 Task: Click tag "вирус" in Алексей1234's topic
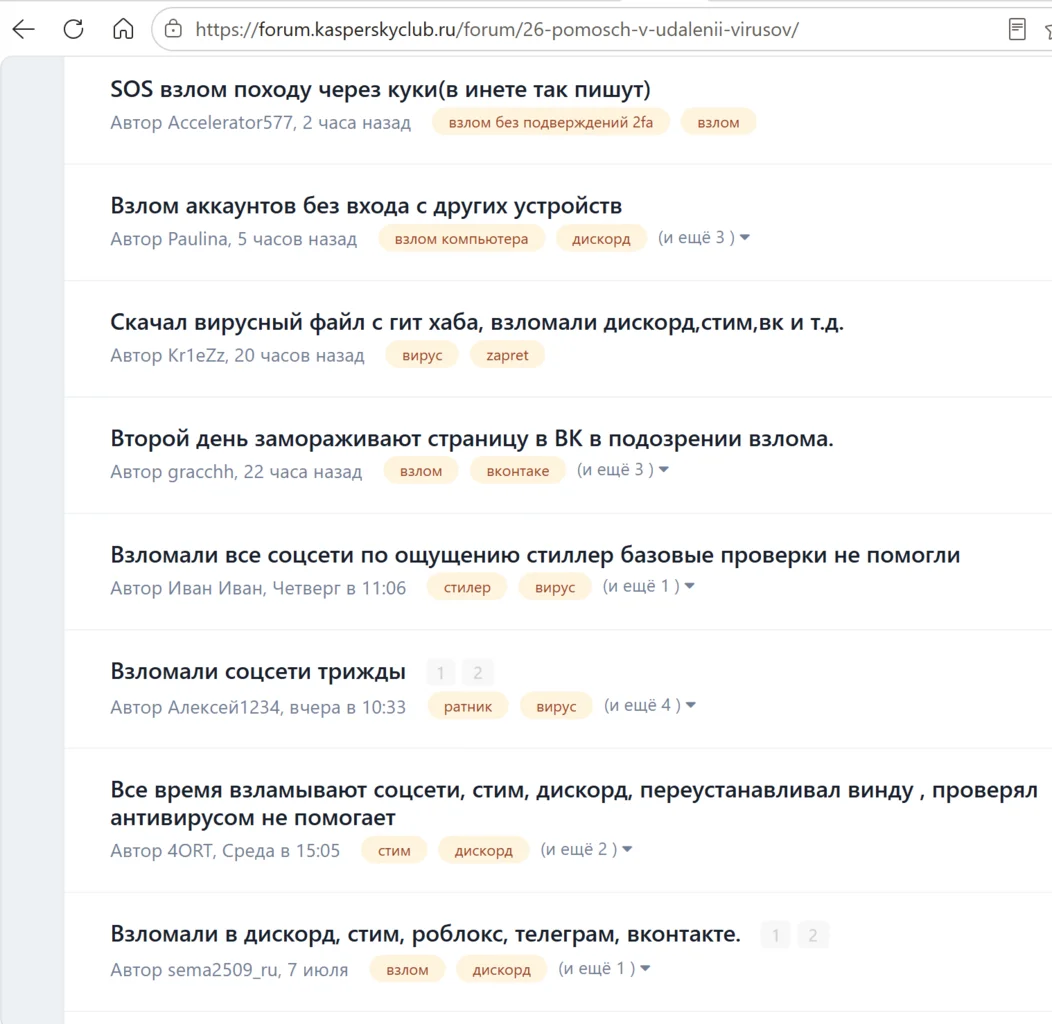[x=556, y=707]
